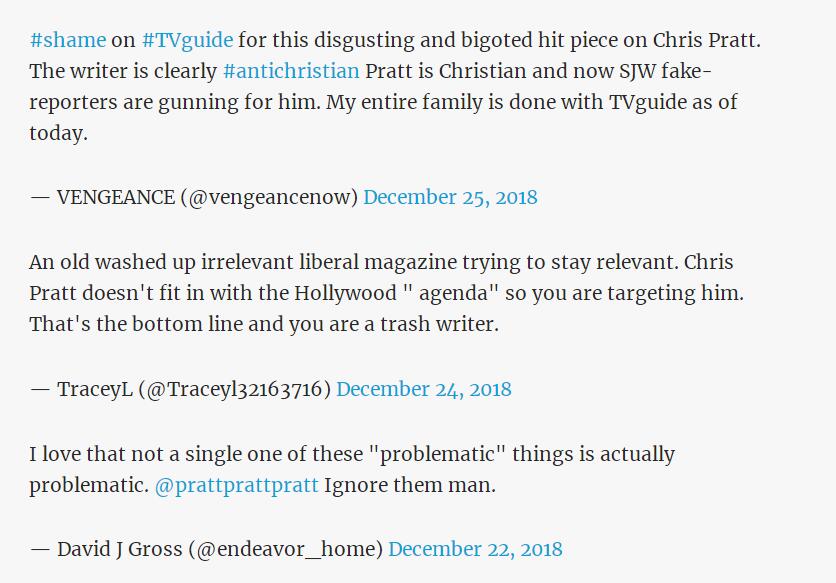Screen dimensions: 836x583
Task: Follow the #antichristian hashtag link
Action: 291,72
